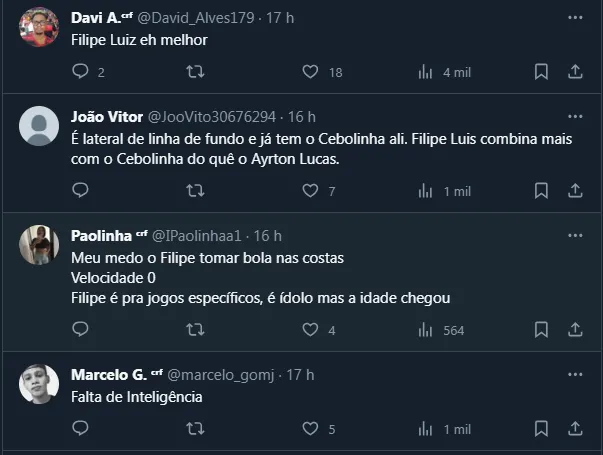Reply to Davi A.'s tweet
Screen dimensions: 603x455
point(81,72)
